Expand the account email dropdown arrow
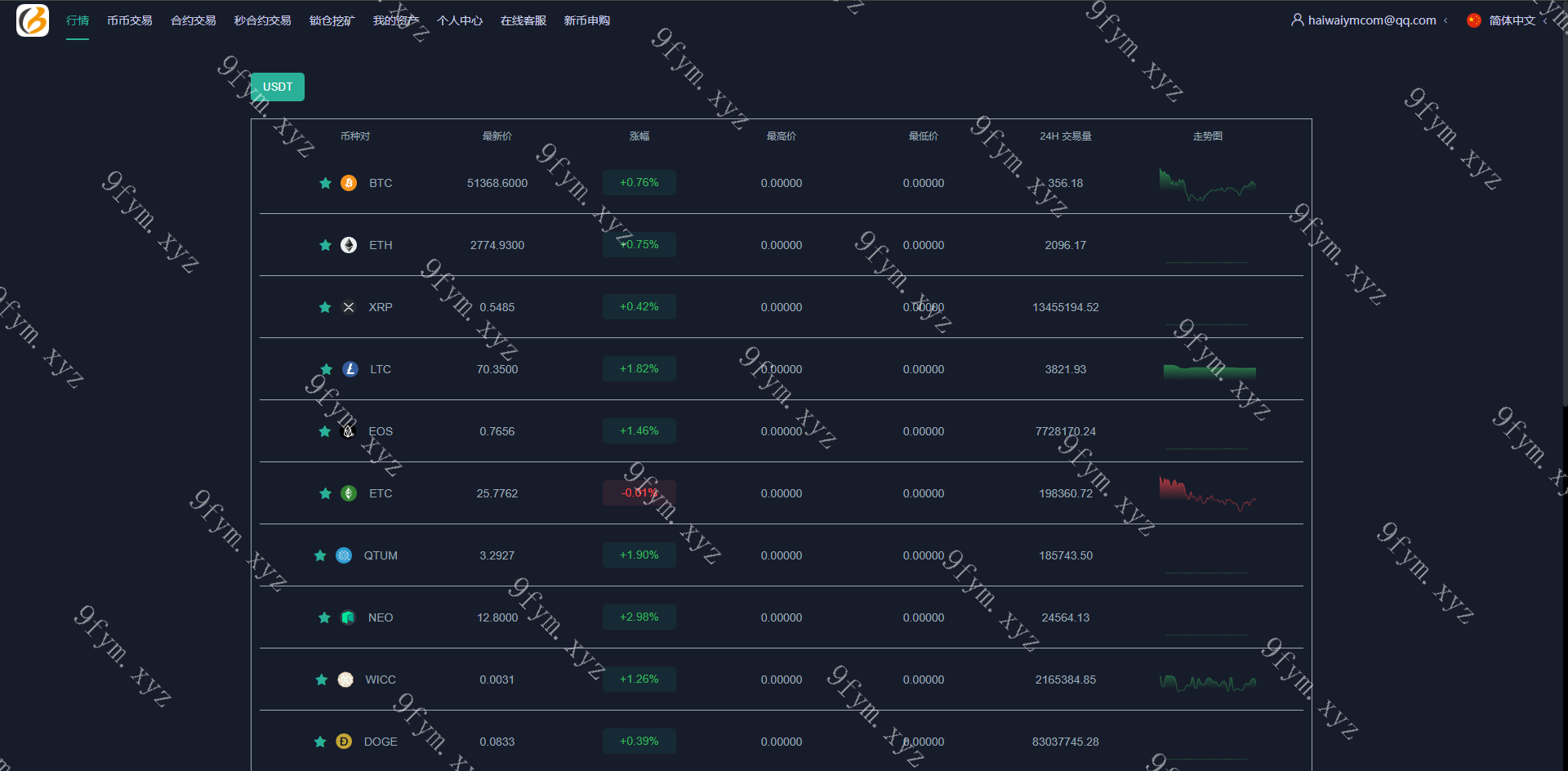Screen dimensions: 1568x771 pos(1445,20)
